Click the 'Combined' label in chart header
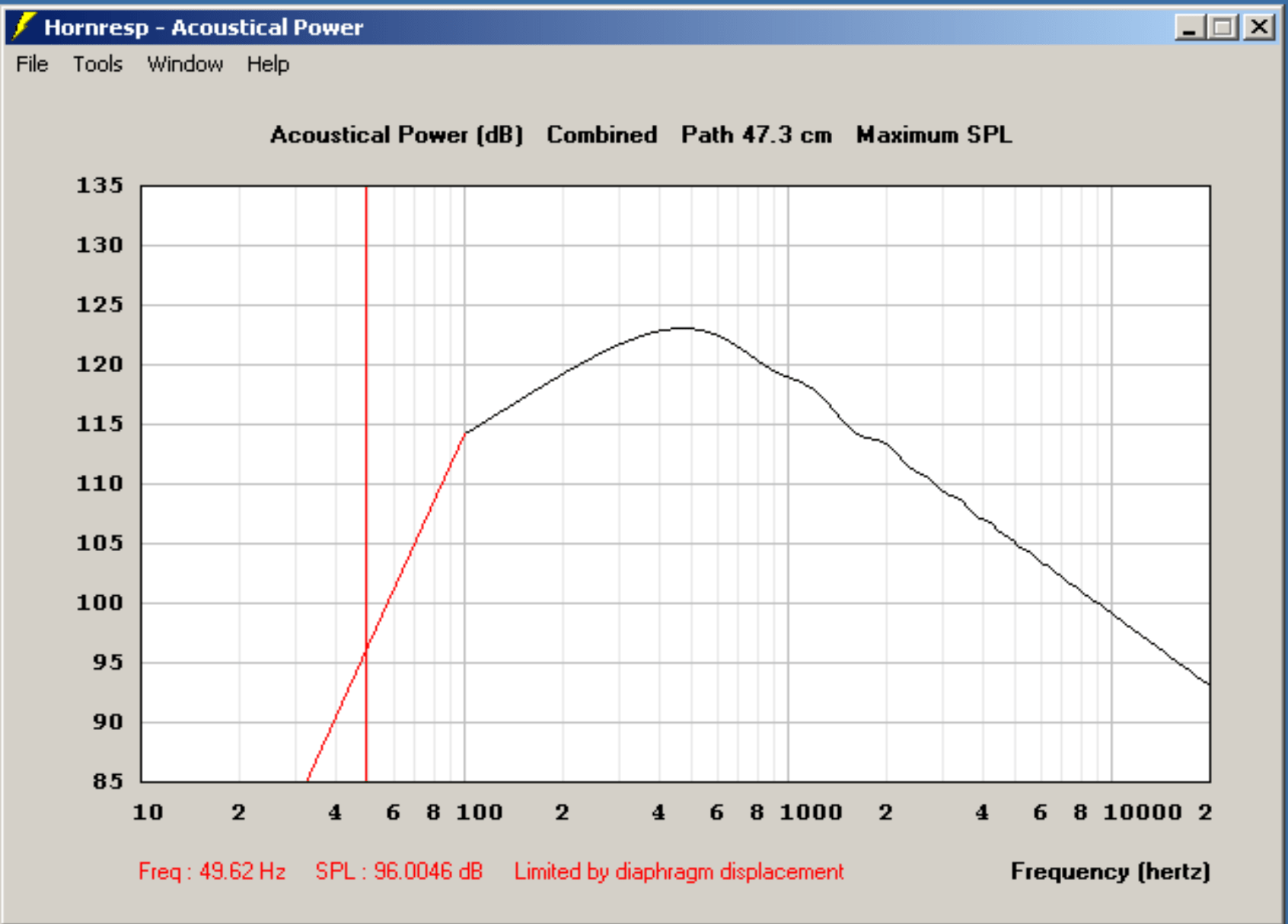This screenshot has height=924, width=1288. (601, 135)
